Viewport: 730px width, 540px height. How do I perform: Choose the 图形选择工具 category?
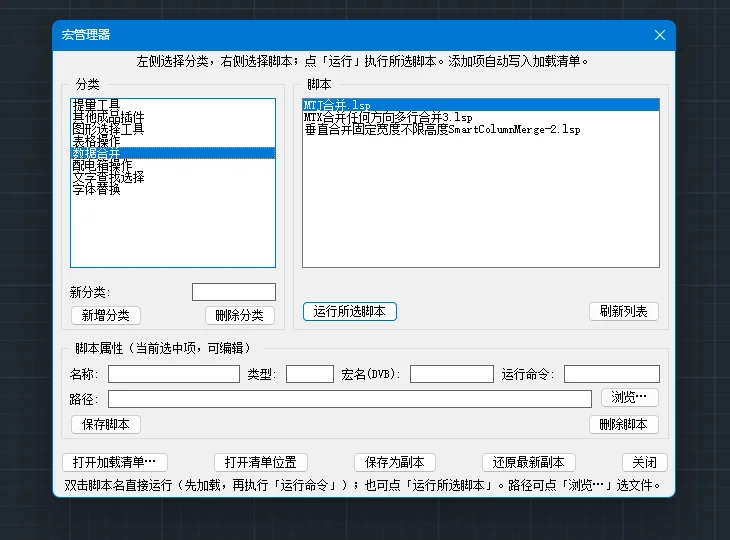coord(173,129)
